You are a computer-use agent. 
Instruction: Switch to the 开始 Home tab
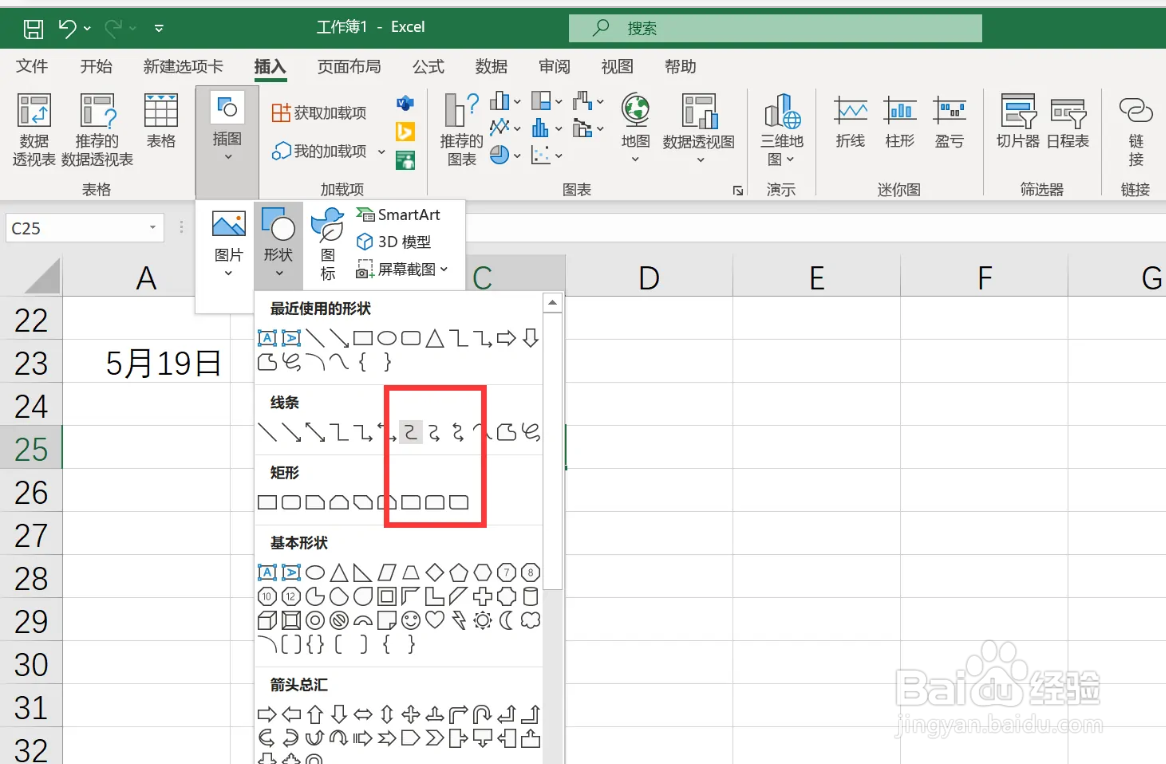[x=96, y=66]
